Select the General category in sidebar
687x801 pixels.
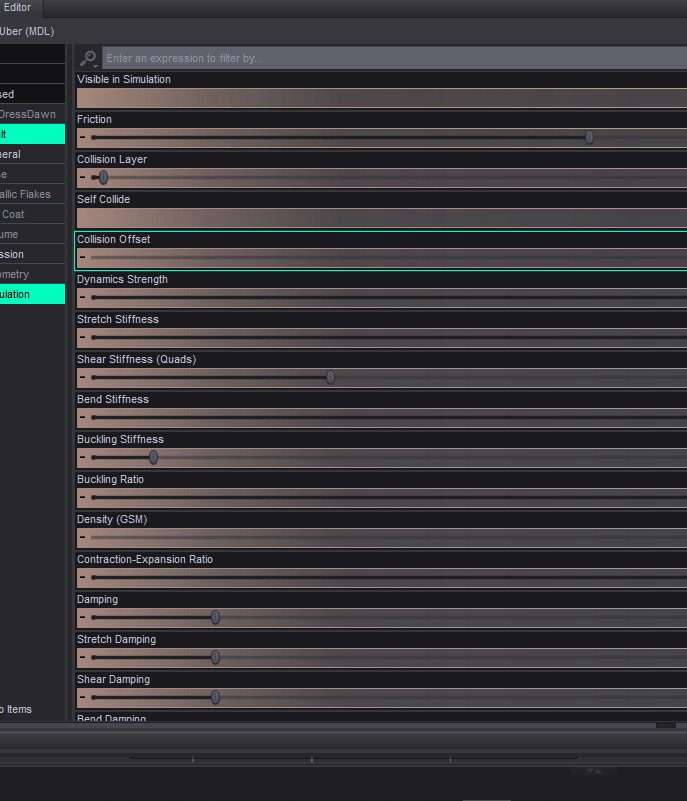coord(32,154)
